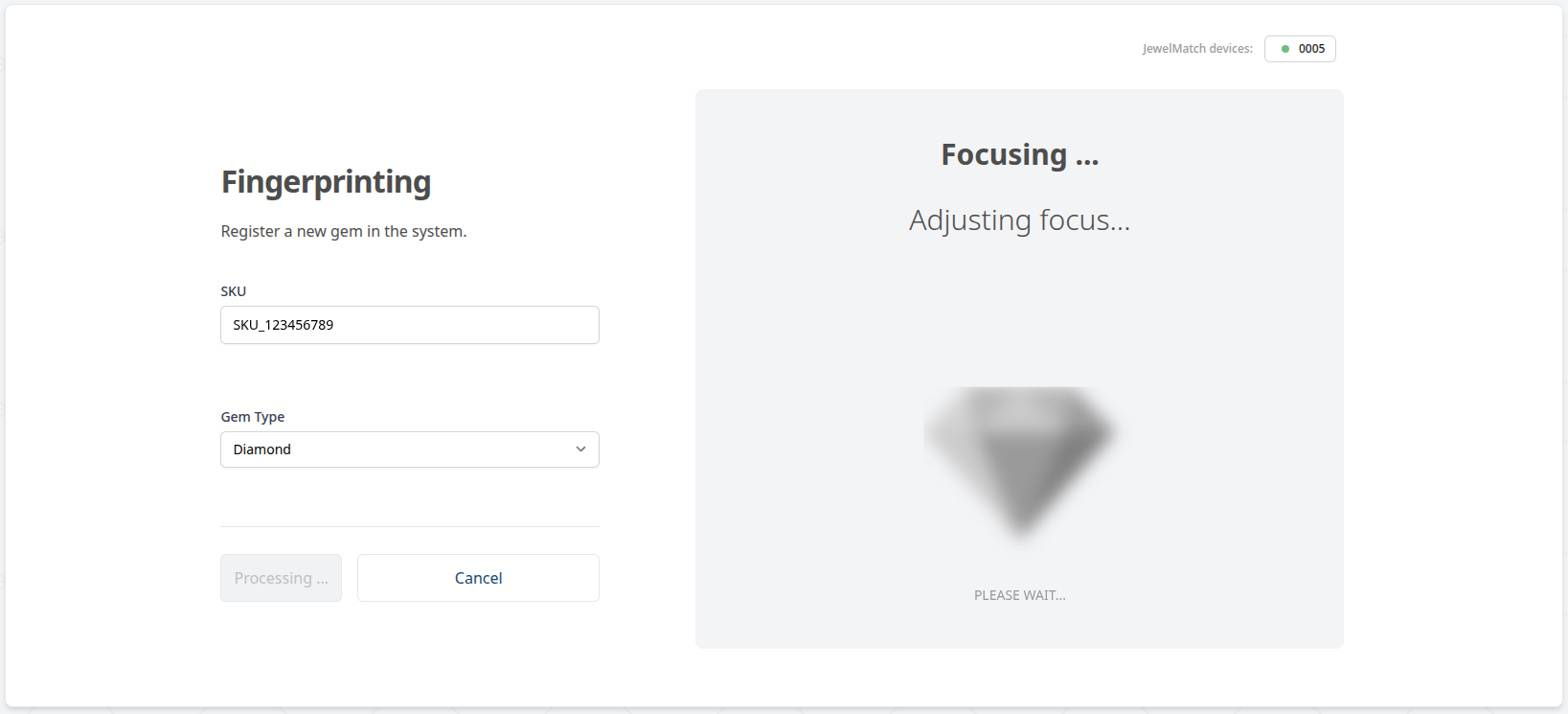Click the Gem Type field label

252,416
